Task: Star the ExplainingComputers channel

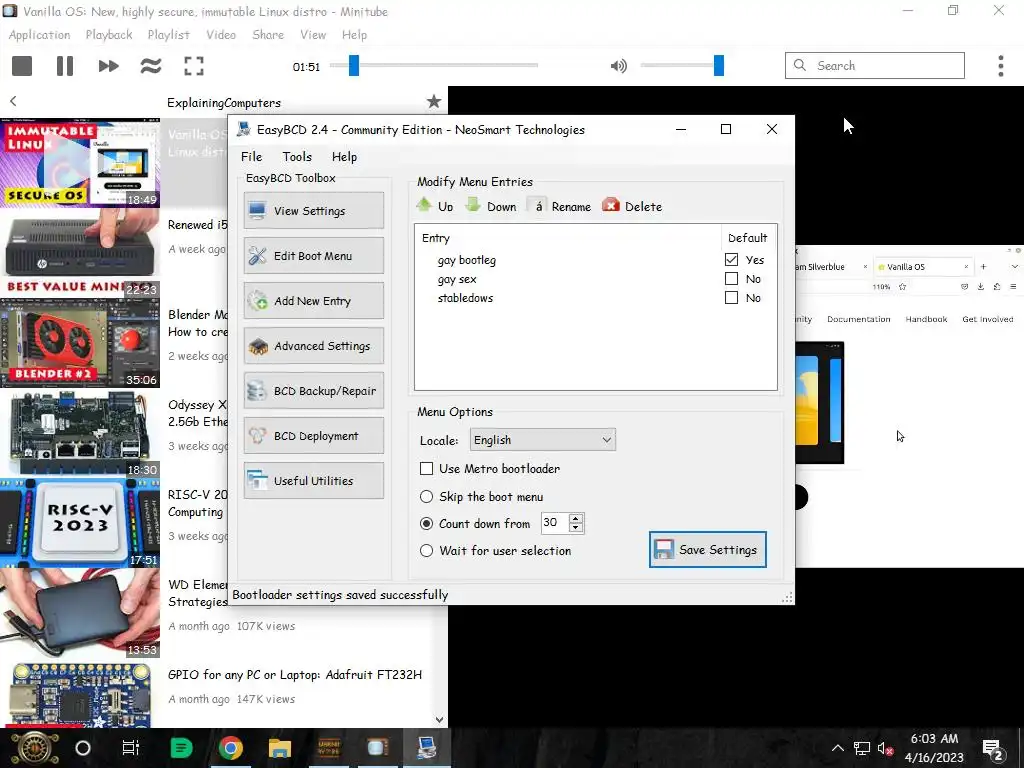Action: pyautogui.click(x=434, y=101)
